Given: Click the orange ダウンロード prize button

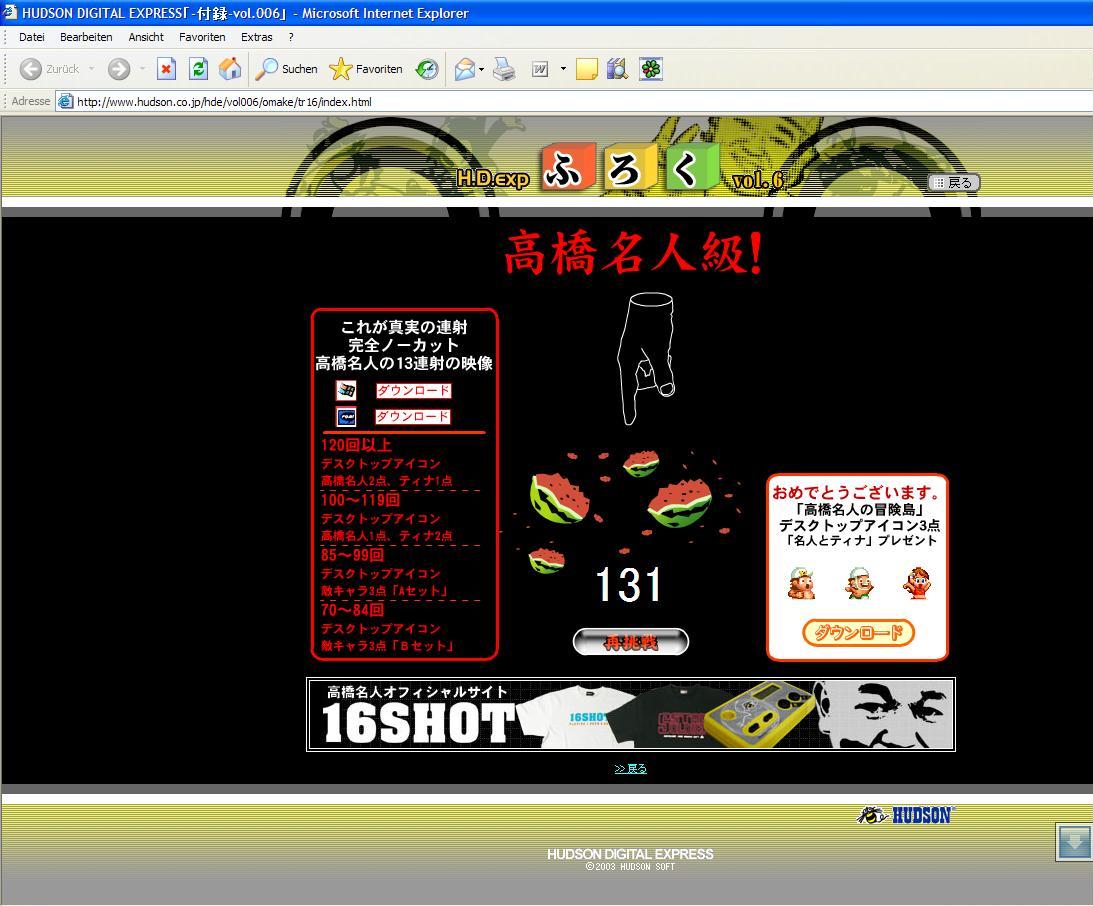Looking at the screenshot, I should (x=858, y=633).
